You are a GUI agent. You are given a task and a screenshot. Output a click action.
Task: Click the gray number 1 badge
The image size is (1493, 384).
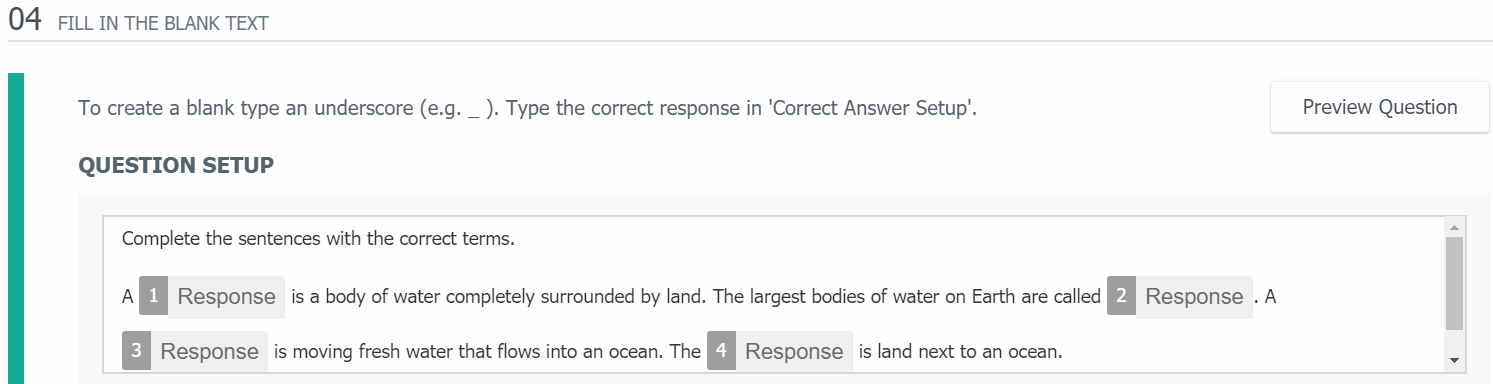(x=153, y=297)
